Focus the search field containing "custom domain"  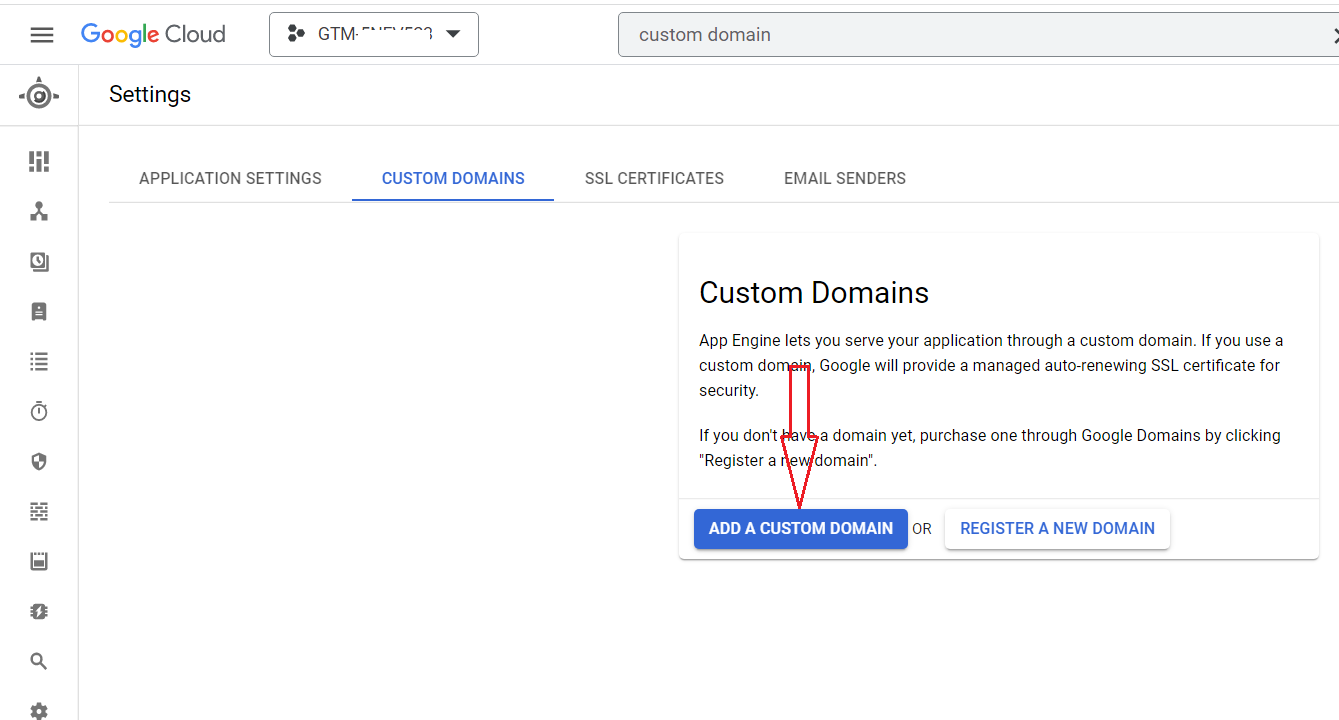[978, 35]
